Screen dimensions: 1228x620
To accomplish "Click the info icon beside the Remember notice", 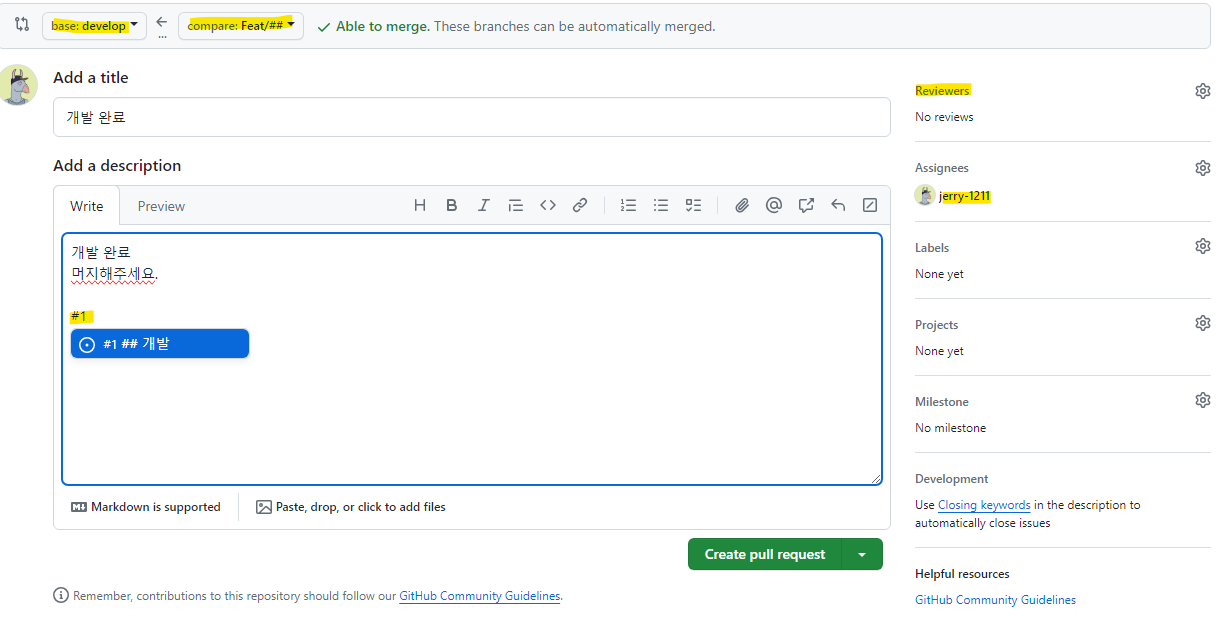I will pyautogui.click(x=61, y=596).
